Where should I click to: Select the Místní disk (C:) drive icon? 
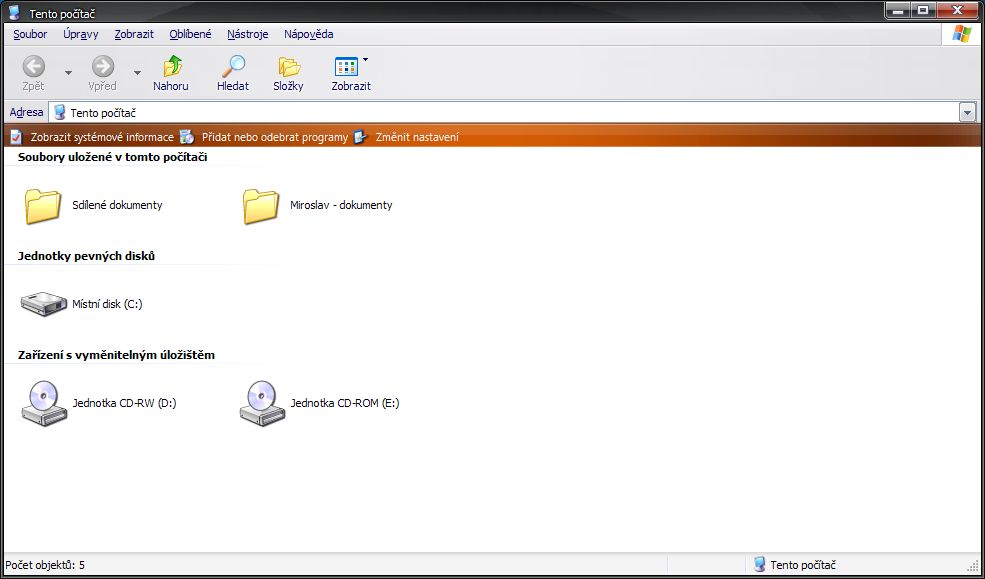pyautogui.click(x=44, y=304)
